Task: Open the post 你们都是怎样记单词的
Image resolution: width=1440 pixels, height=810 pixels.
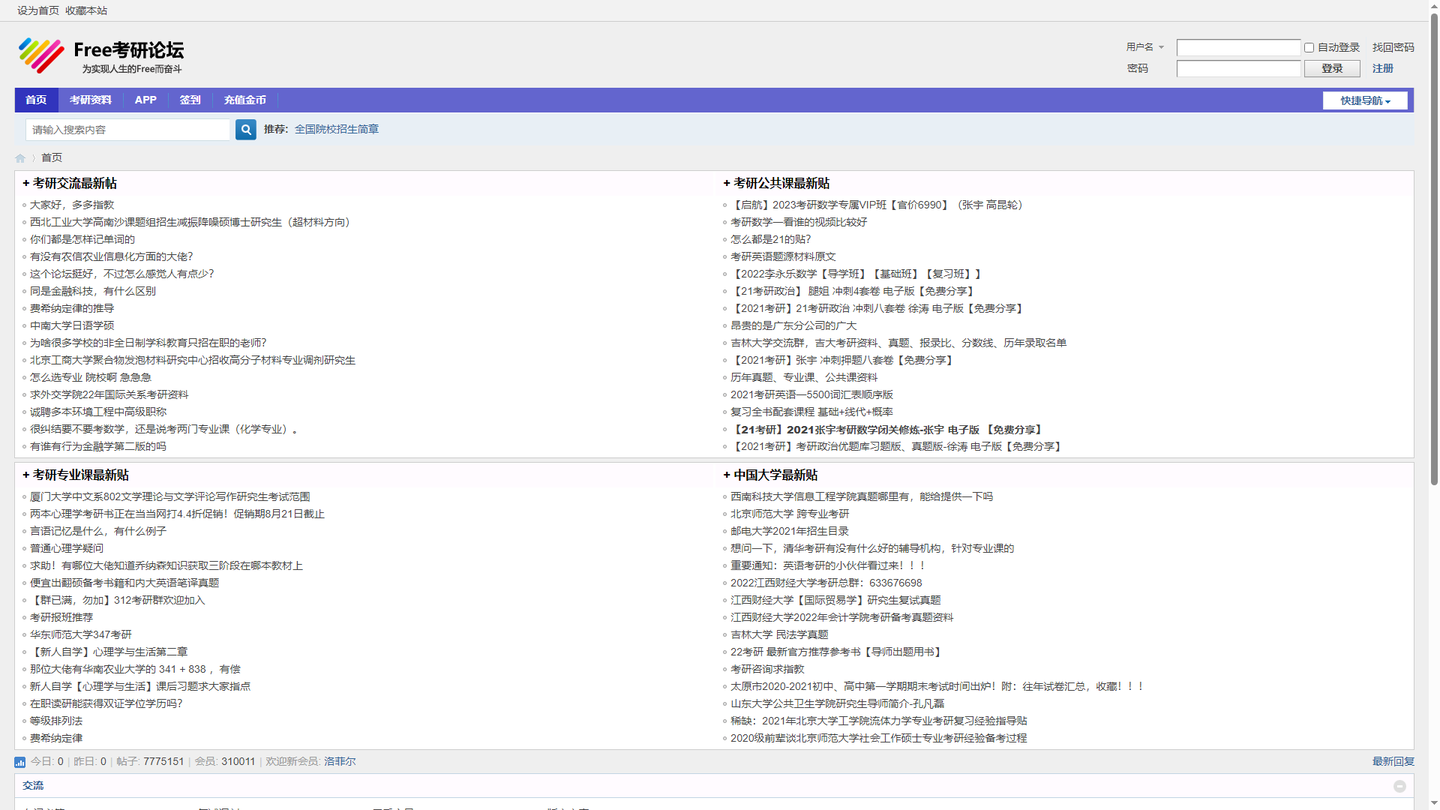Action: (82, 239)
